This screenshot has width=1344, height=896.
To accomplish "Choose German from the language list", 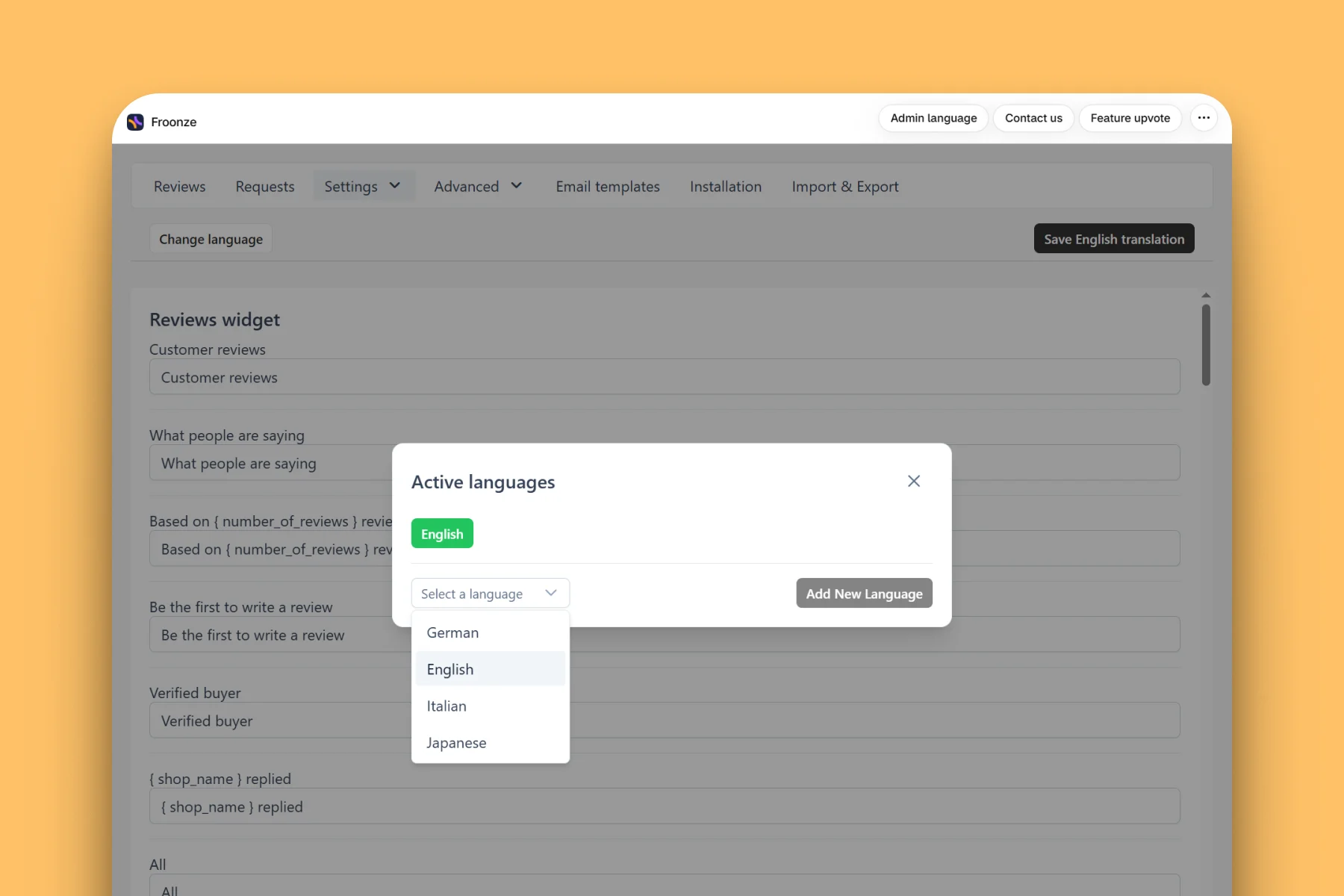I will (x=490, y=632).
